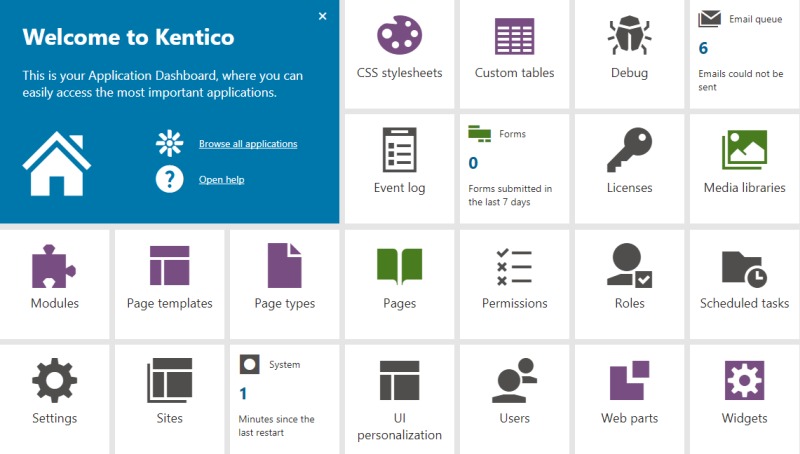Open the Permissions checklist icon
Viewport: 800px width, 454px height.
(514, 266)
